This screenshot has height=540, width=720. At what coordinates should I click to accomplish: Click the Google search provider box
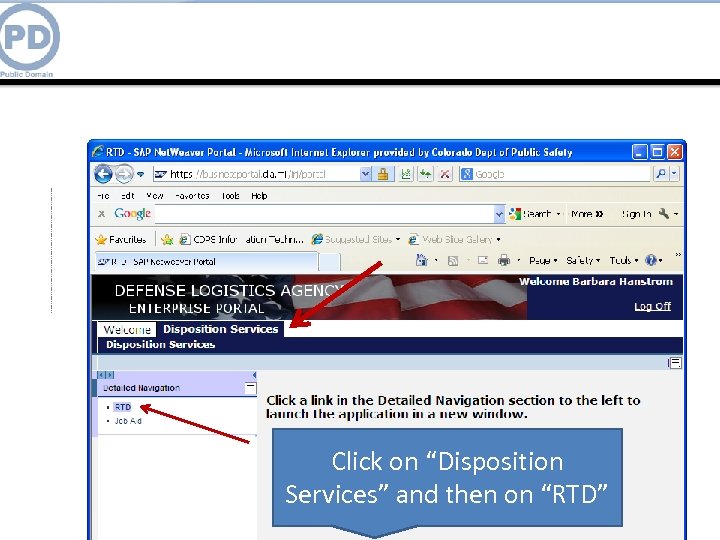point(556,174)
